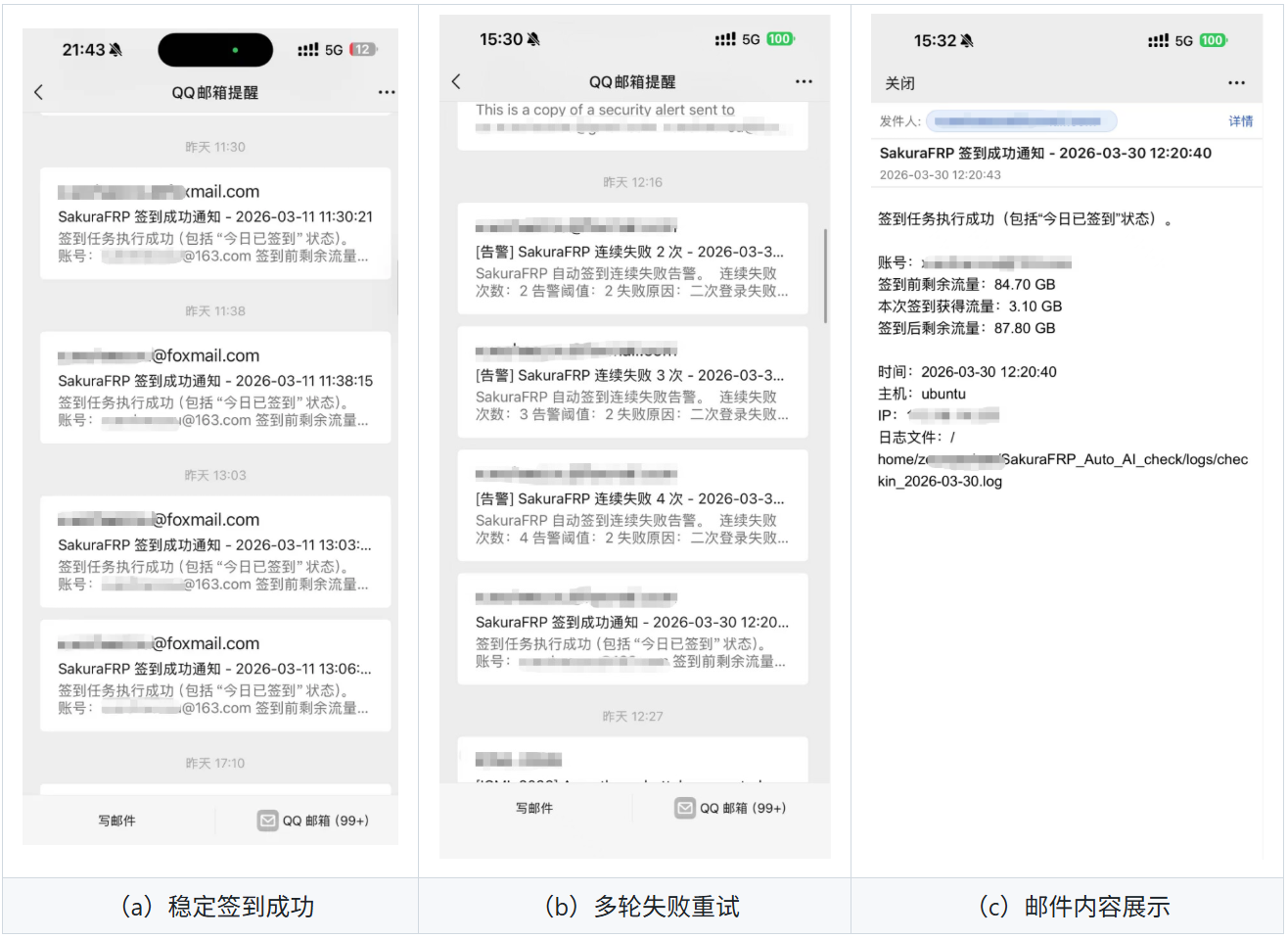Click the sent date 2026-03-30 12:20:43
The image size is (1288, 939).
click(940, 174)
